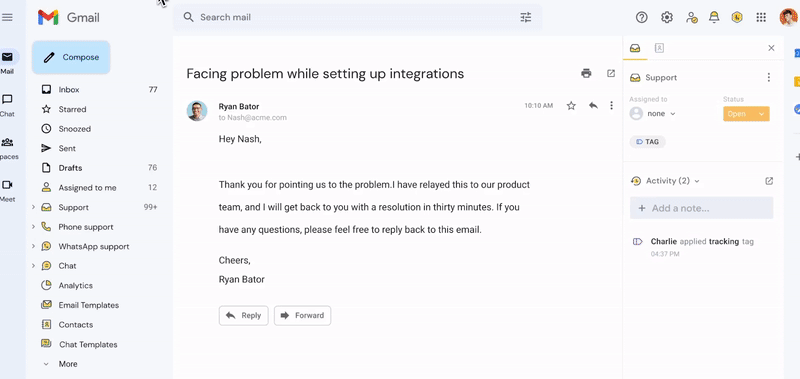
Task: Show search options filter icon
Action: pyautogui.click(x=526, y=17)
